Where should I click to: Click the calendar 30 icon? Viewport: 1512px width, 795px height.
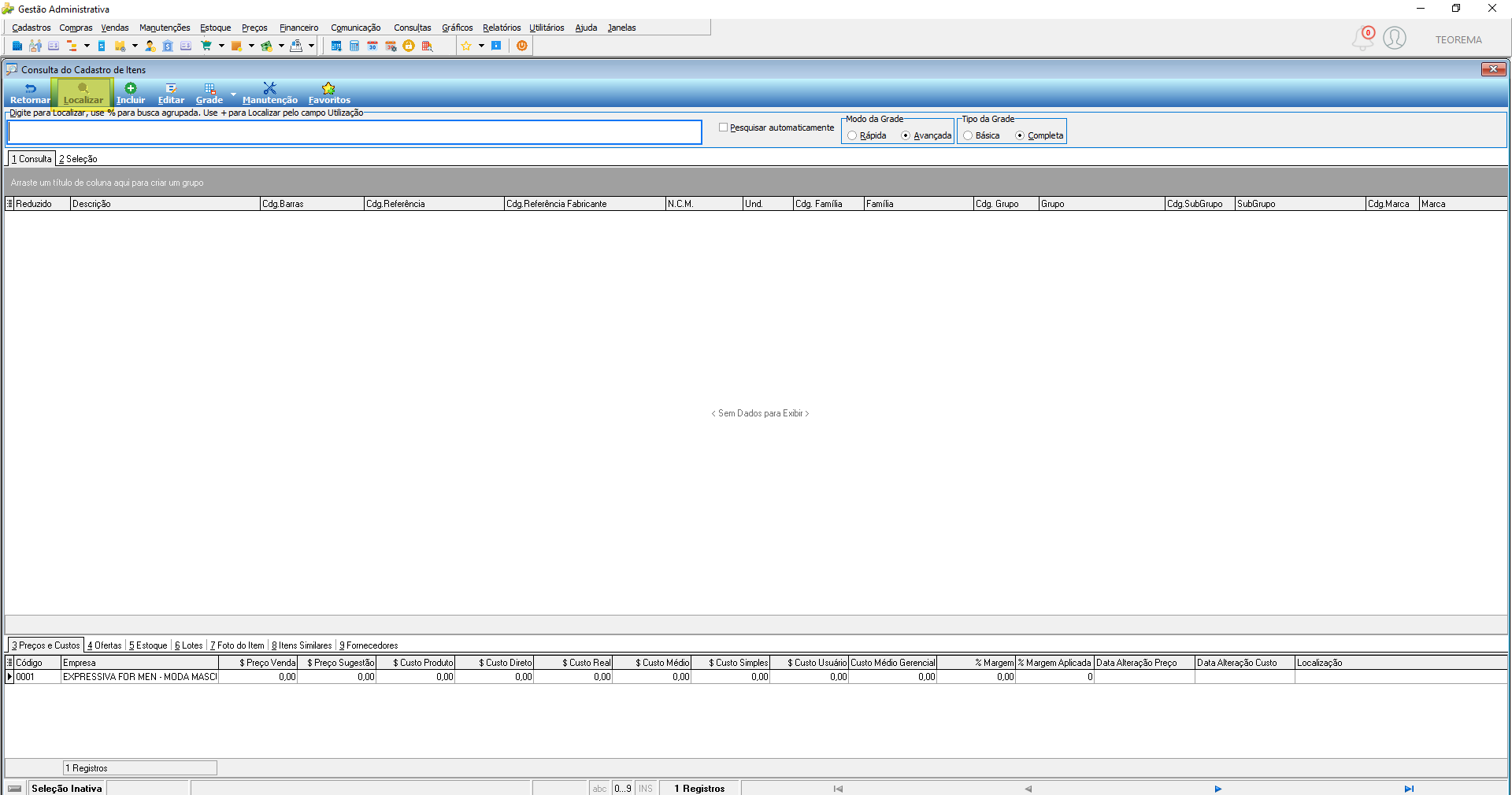point(372,46)
